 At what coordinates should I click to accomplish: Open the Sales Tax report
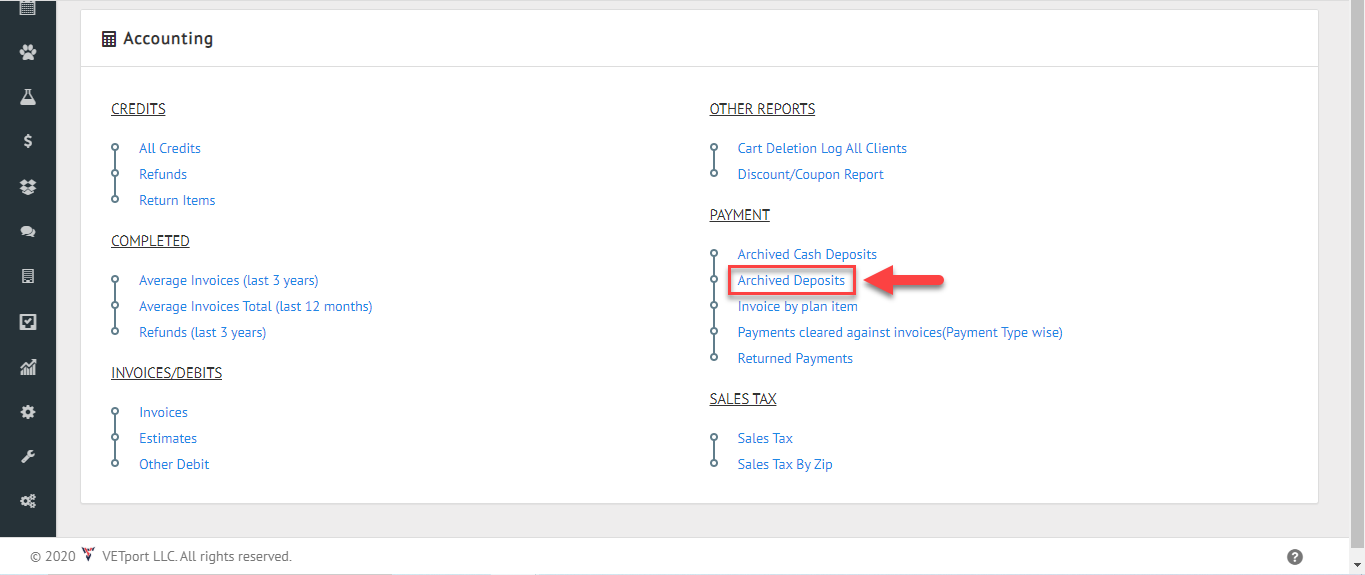point(765,438)
